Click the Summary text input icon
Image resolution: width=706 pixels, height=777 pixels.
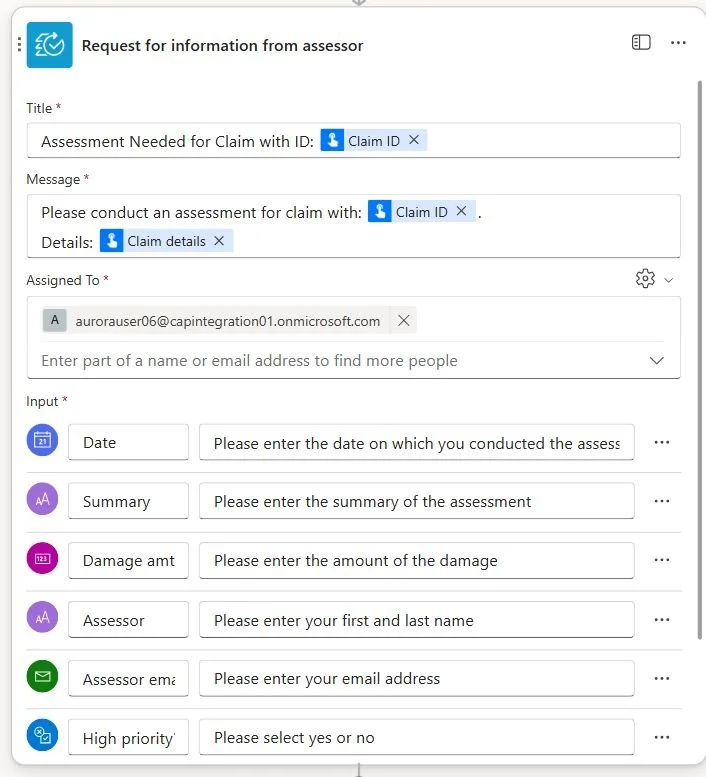point(42,499)
